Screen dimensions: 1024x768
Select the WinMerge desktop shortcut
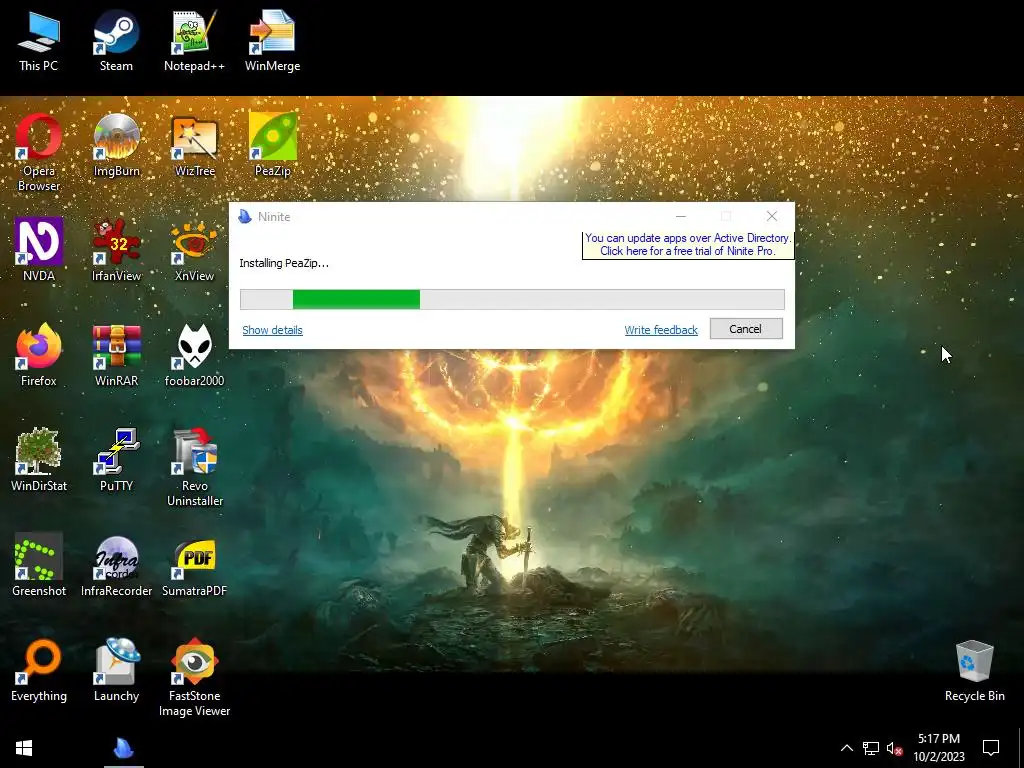point(272,39)
